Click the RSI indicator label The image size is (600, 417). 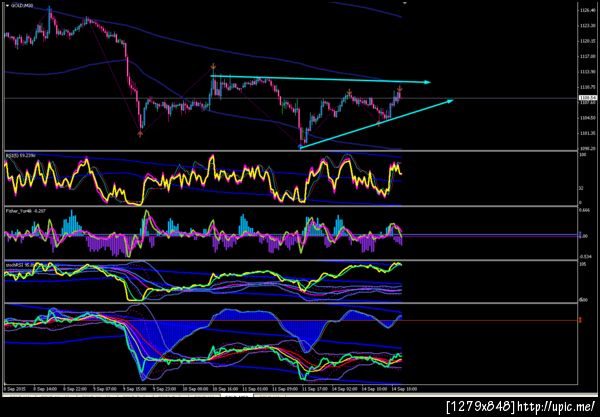(x=20, y=155)
